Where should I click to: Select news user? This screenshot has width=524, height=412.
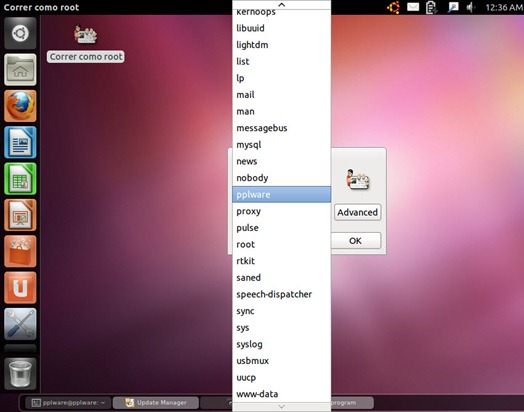[282, 161]
